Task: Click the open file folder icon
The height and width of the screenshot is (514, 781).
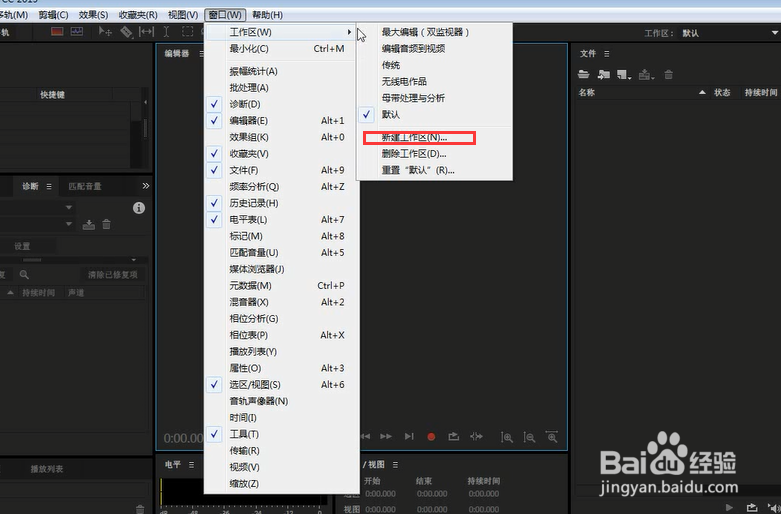Action: point(584,75)
